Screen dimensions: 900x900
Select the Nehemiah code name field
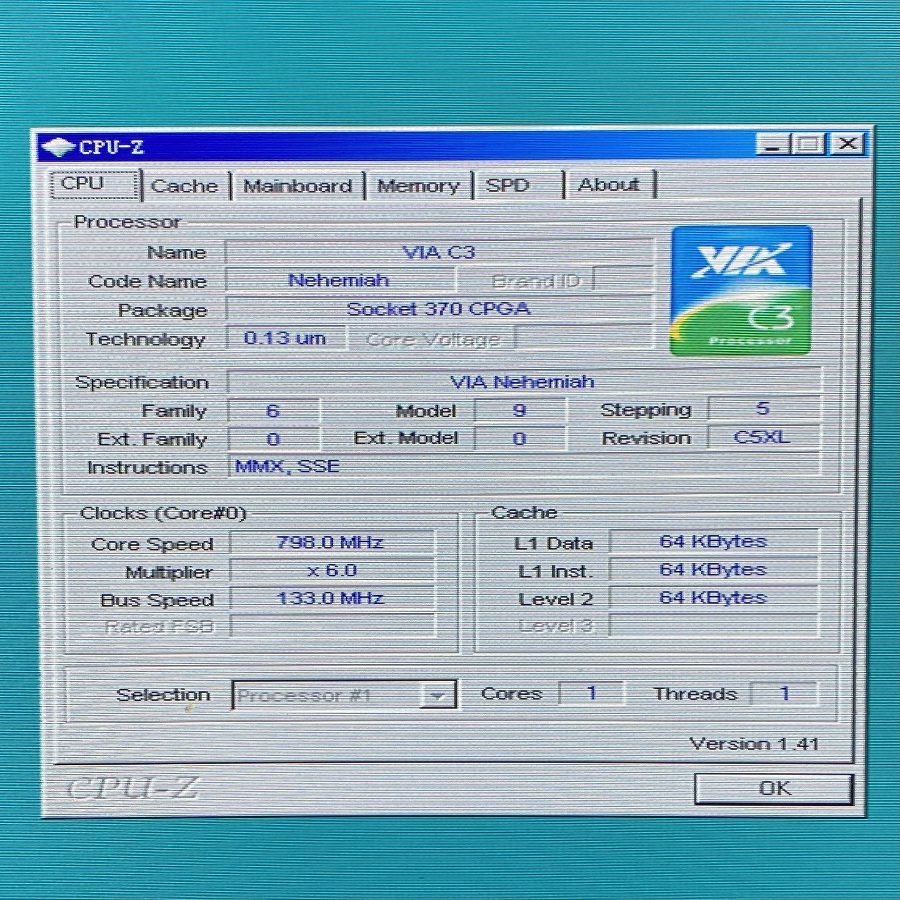click(x=340, y=281)
